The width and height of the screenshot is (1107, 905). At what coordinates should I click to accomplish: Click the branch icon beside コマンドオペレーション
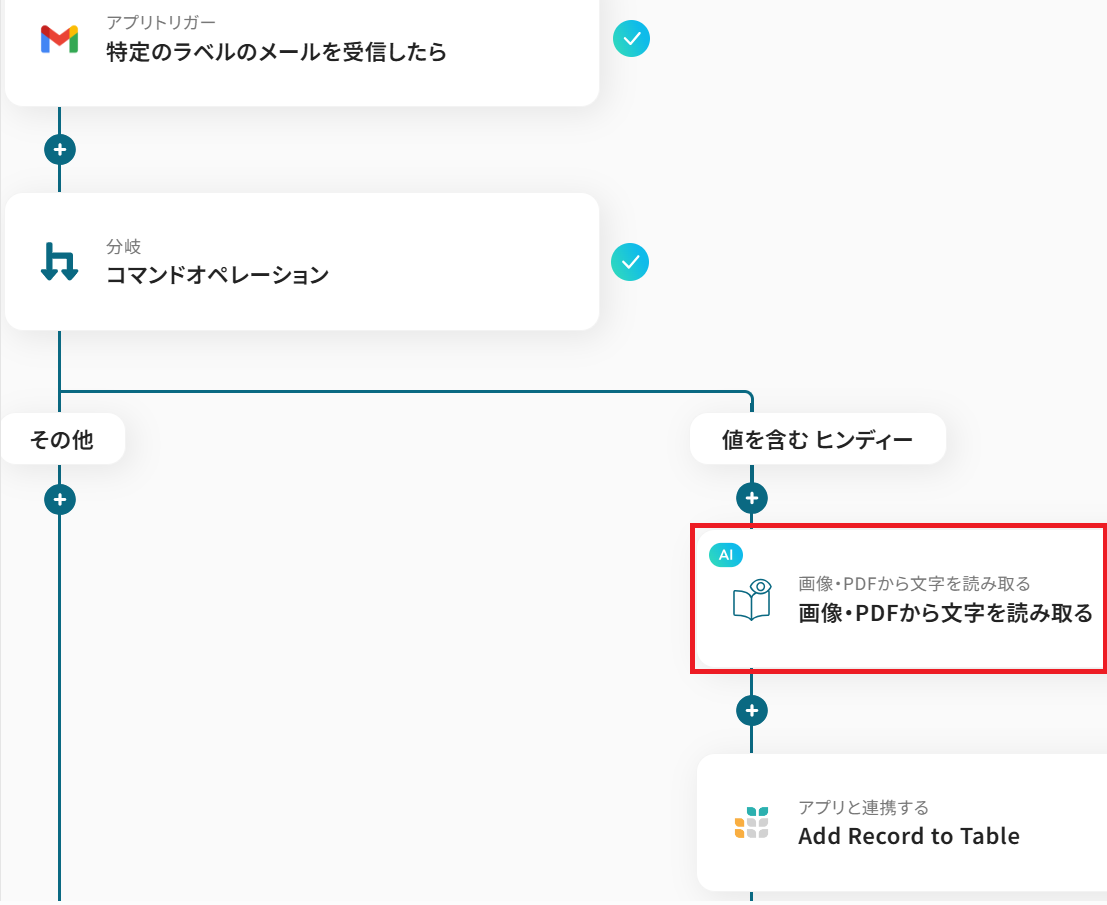click(59, 261)
